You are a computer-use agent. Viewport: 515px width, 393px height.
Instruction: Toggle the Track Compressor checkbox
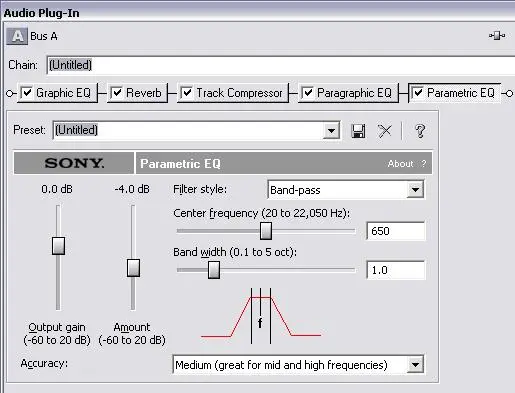[187, 92]
